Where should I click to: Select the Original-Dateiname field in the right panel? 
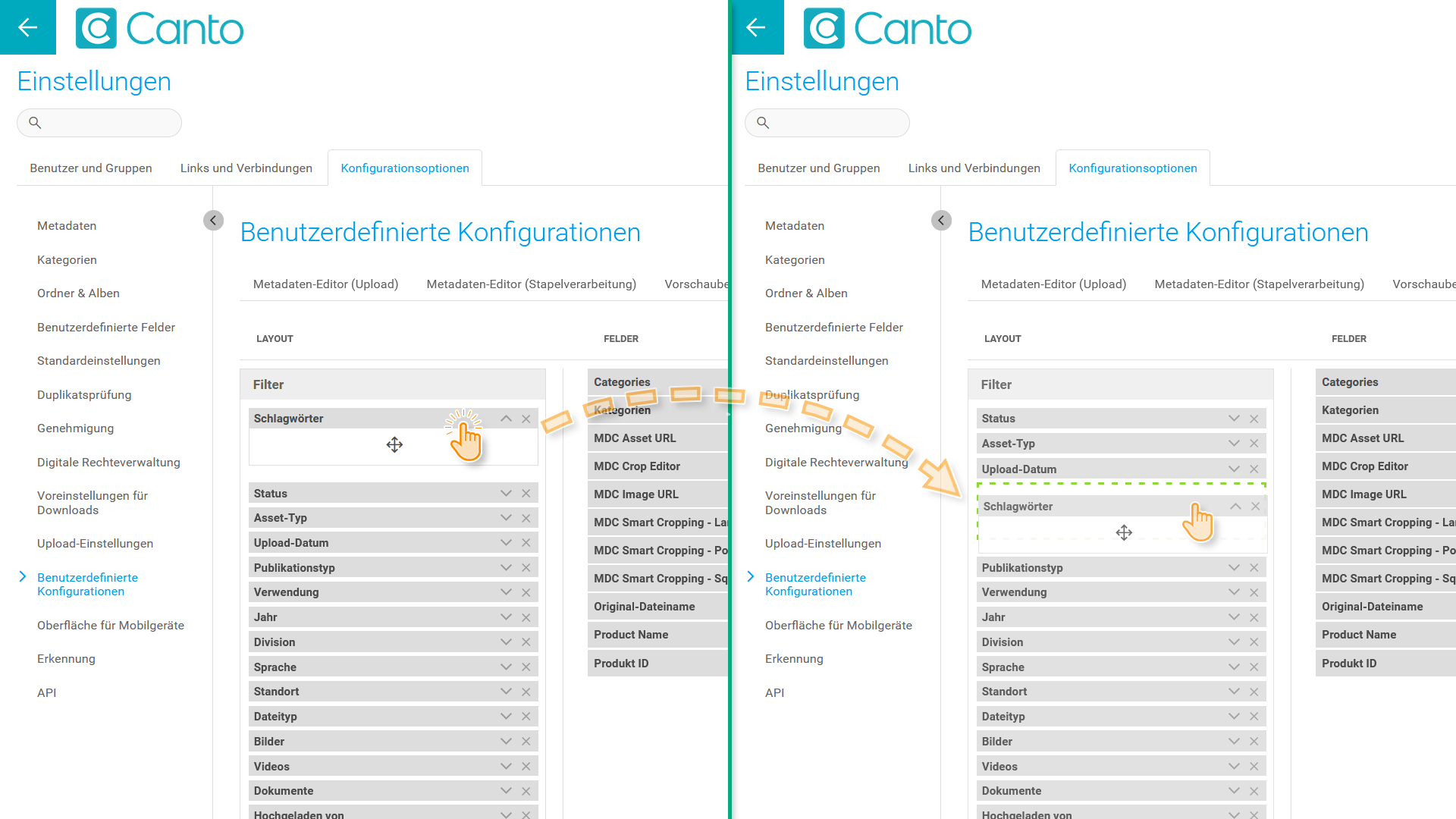tap(1385, 607)
